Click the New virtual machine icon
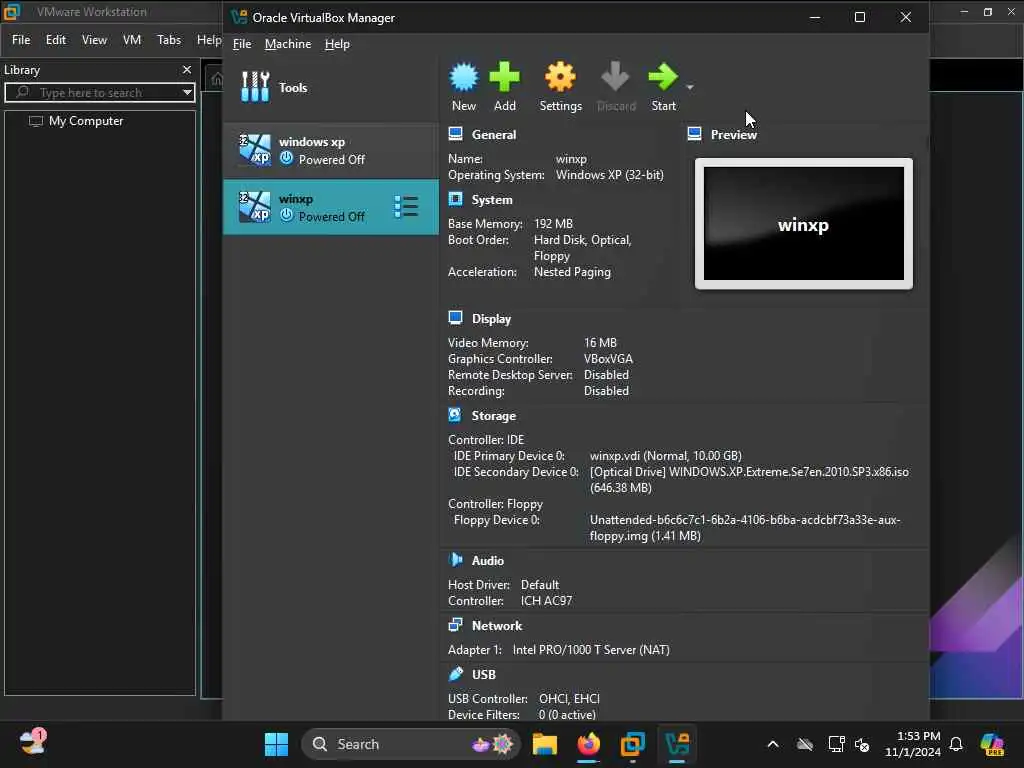1024x768 pixels. click(x=464, y=77)
